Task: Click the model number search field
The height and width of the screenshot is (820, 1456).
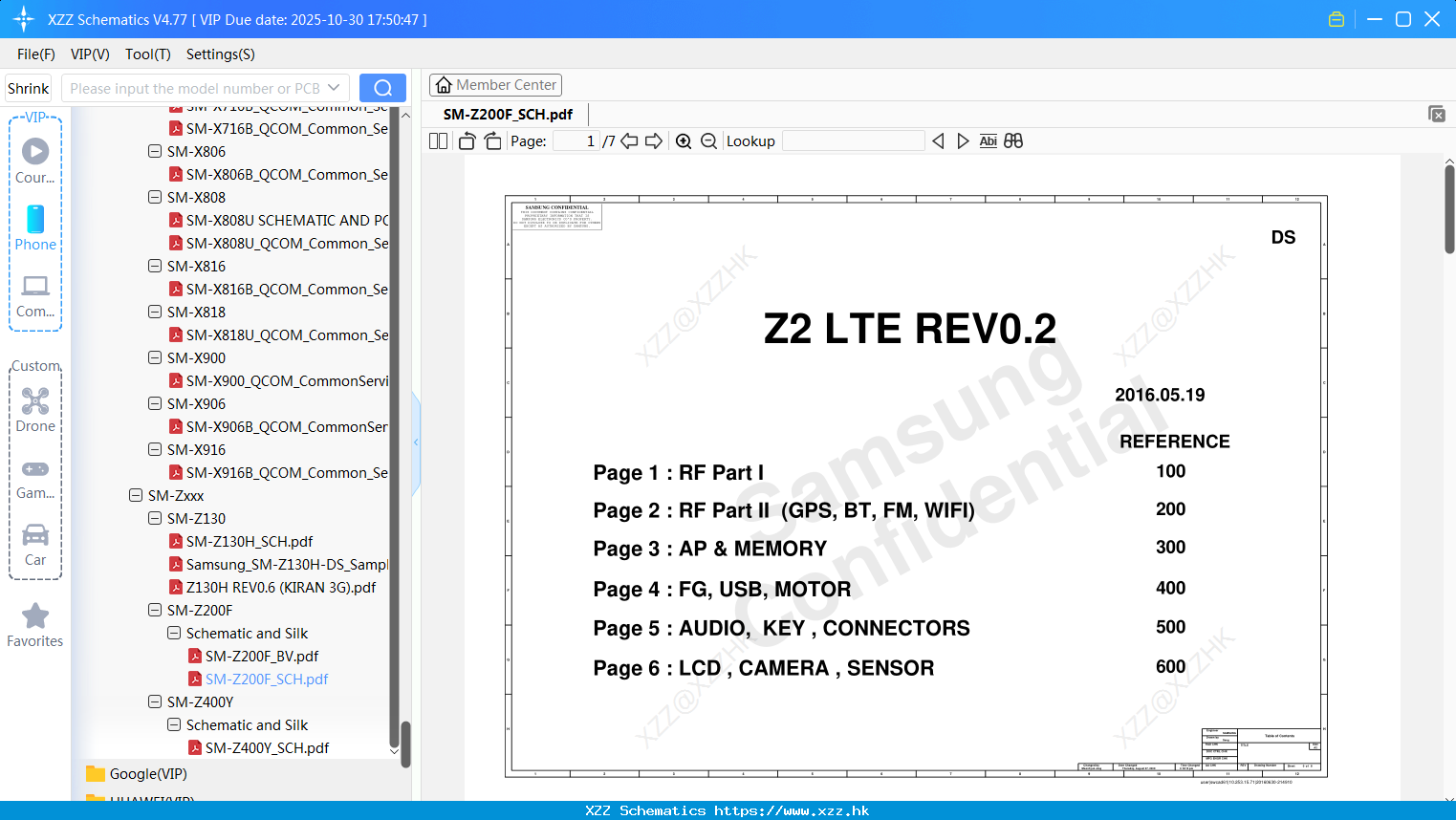Action: [206, 88]
